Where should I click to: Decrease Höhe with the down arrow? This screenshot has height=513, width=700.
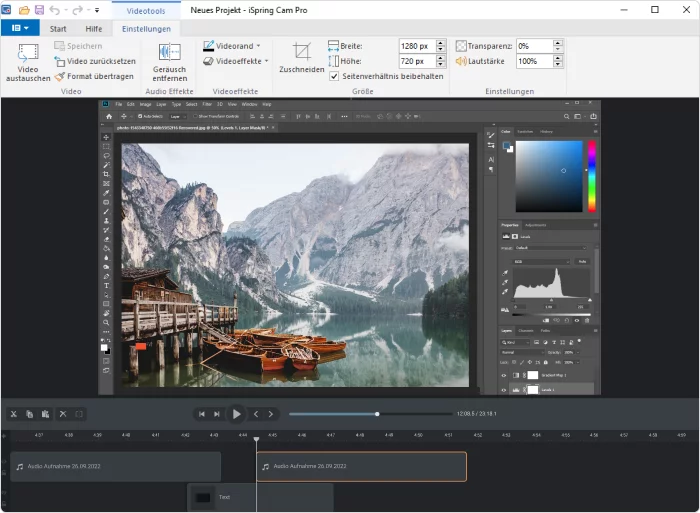tap(441, 64)
